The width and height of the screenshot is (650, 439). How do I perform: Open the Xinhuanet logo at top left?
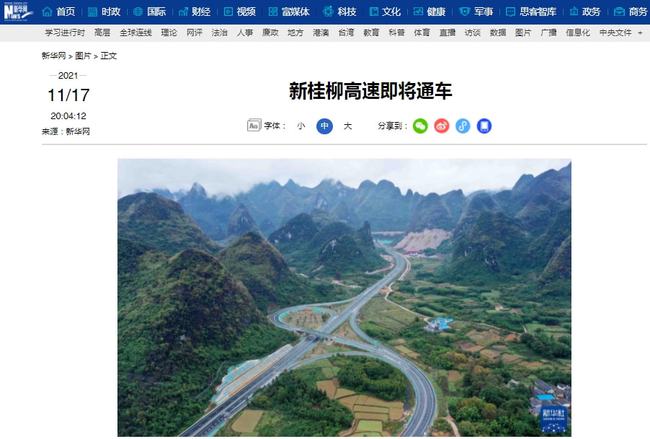tap(17, 11)
